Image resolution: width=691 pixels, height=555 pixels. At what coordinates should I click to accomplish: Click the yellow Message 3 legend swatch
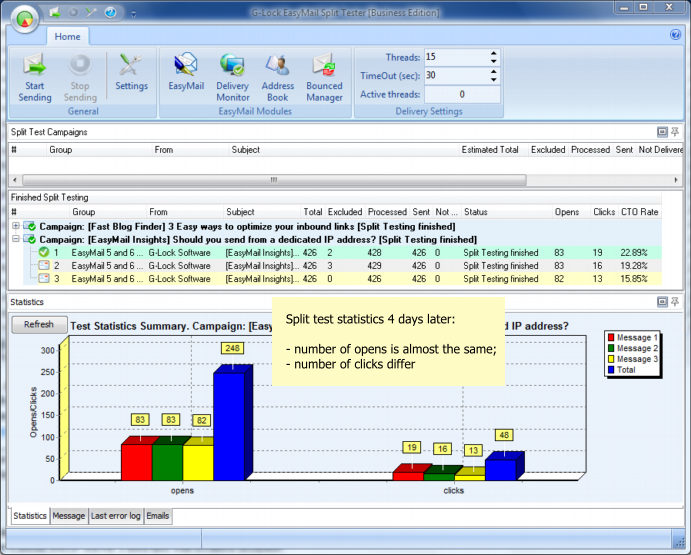611,359
